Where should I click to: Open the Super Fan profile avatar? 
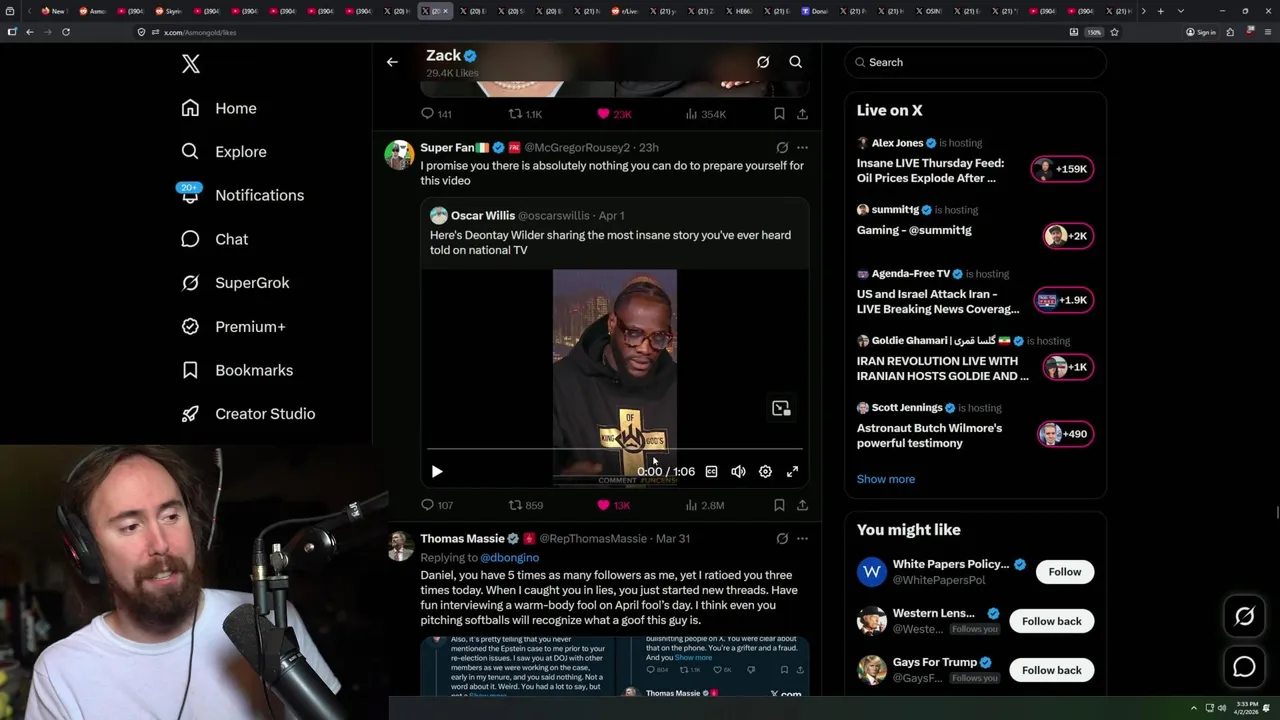pyautogui.click(x=400, y=155)
